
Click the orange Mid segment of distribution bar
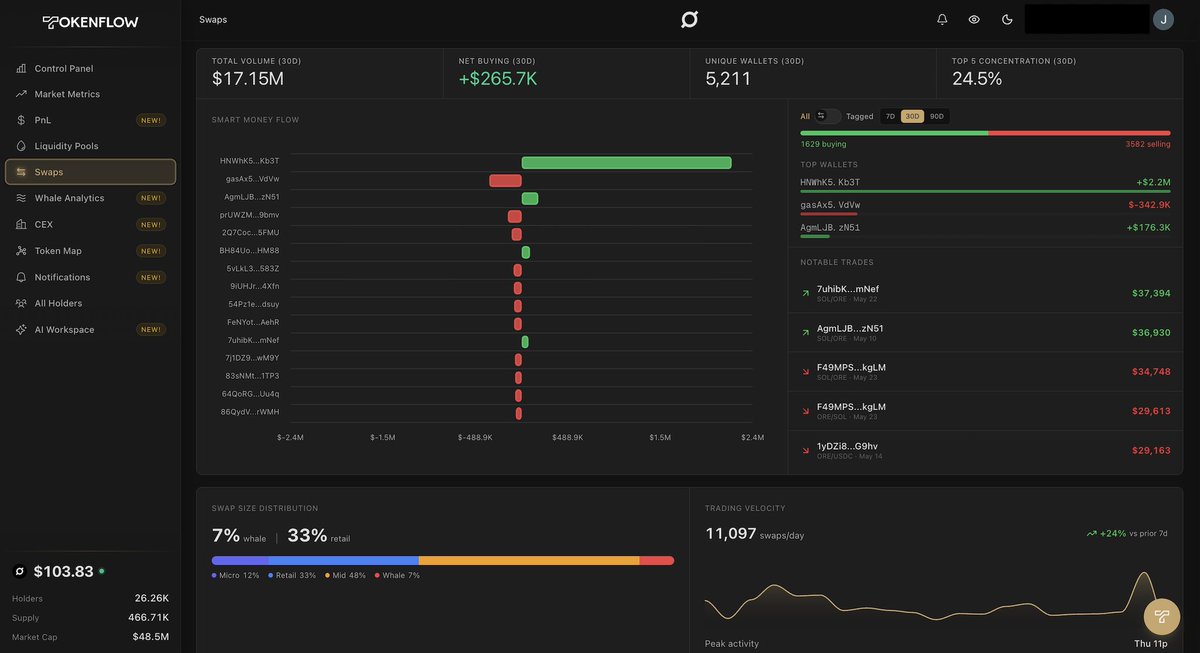pyautogui.click(x=529, y=561)
